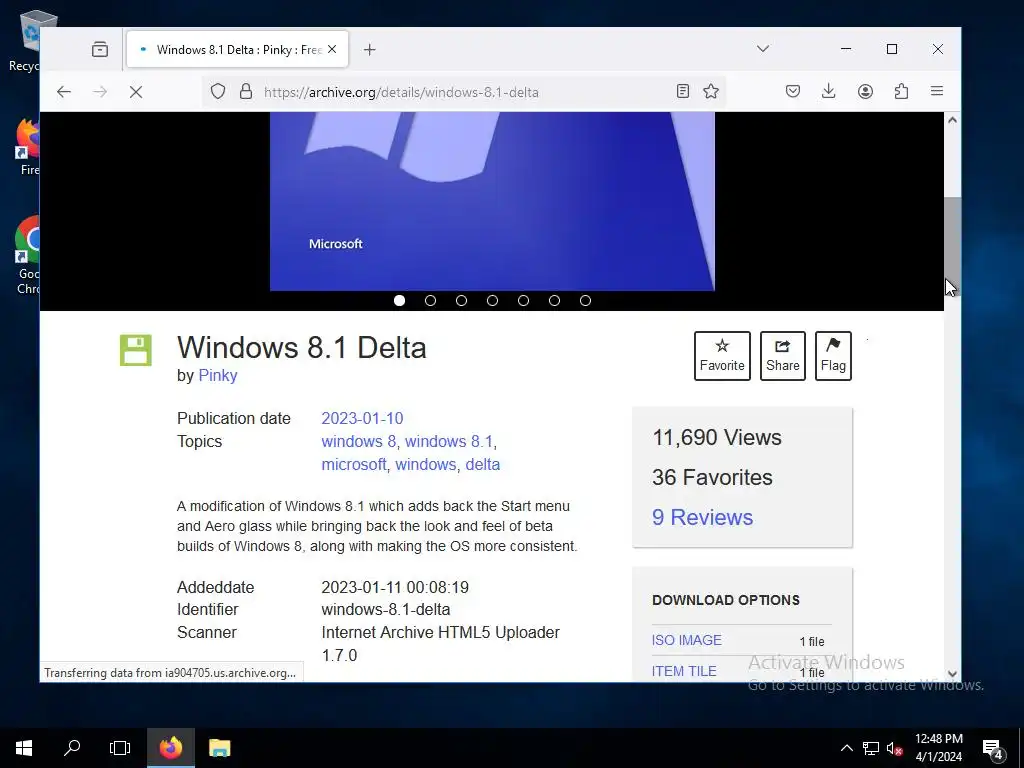Bookmark this page with star icon
Screen dimensions: 1024x768
click(711, 91)
